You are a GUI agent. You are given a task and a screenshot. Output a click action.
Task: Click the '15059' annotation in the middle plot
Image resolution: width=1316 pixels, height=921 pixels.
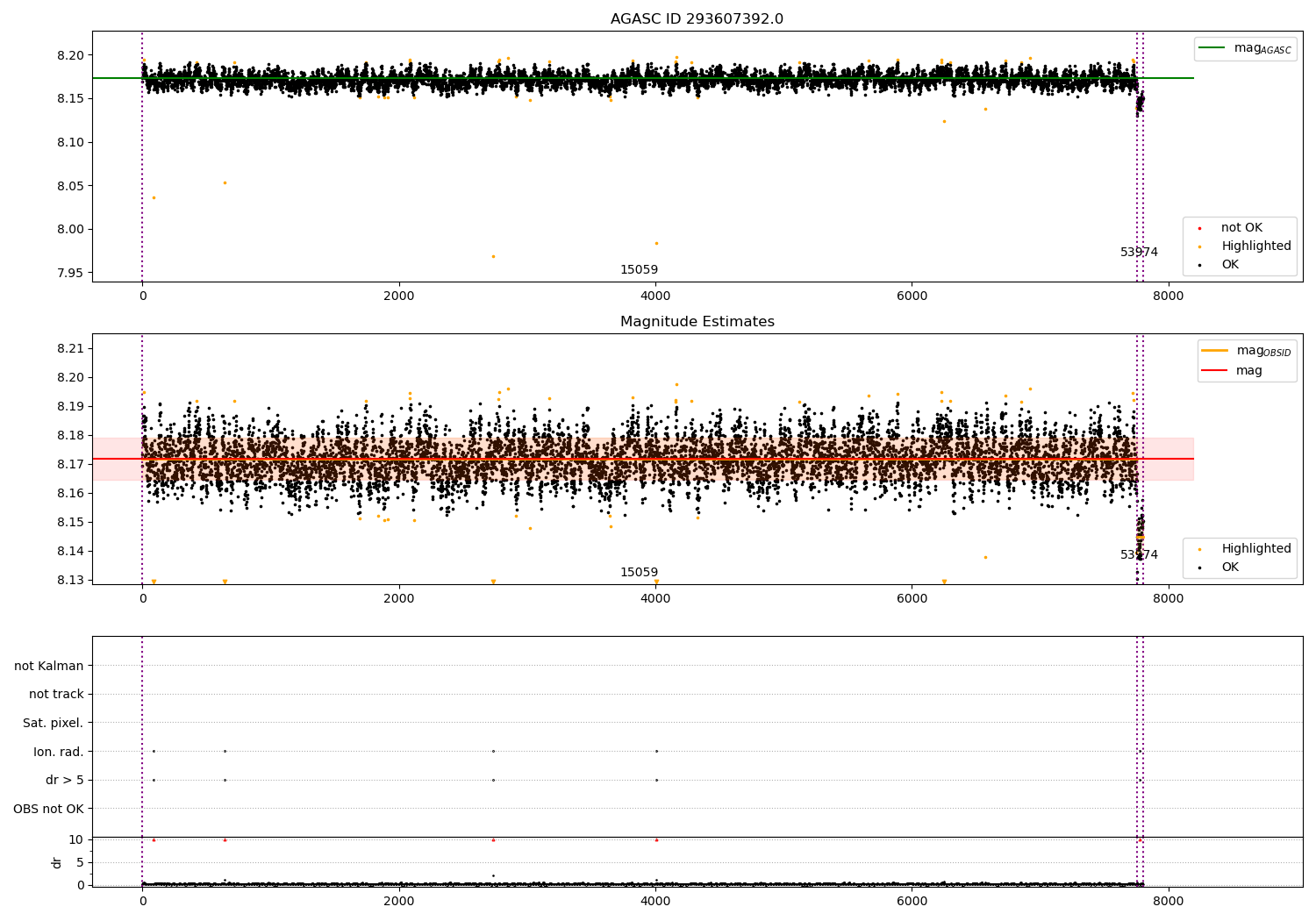[x=639, y=573]
